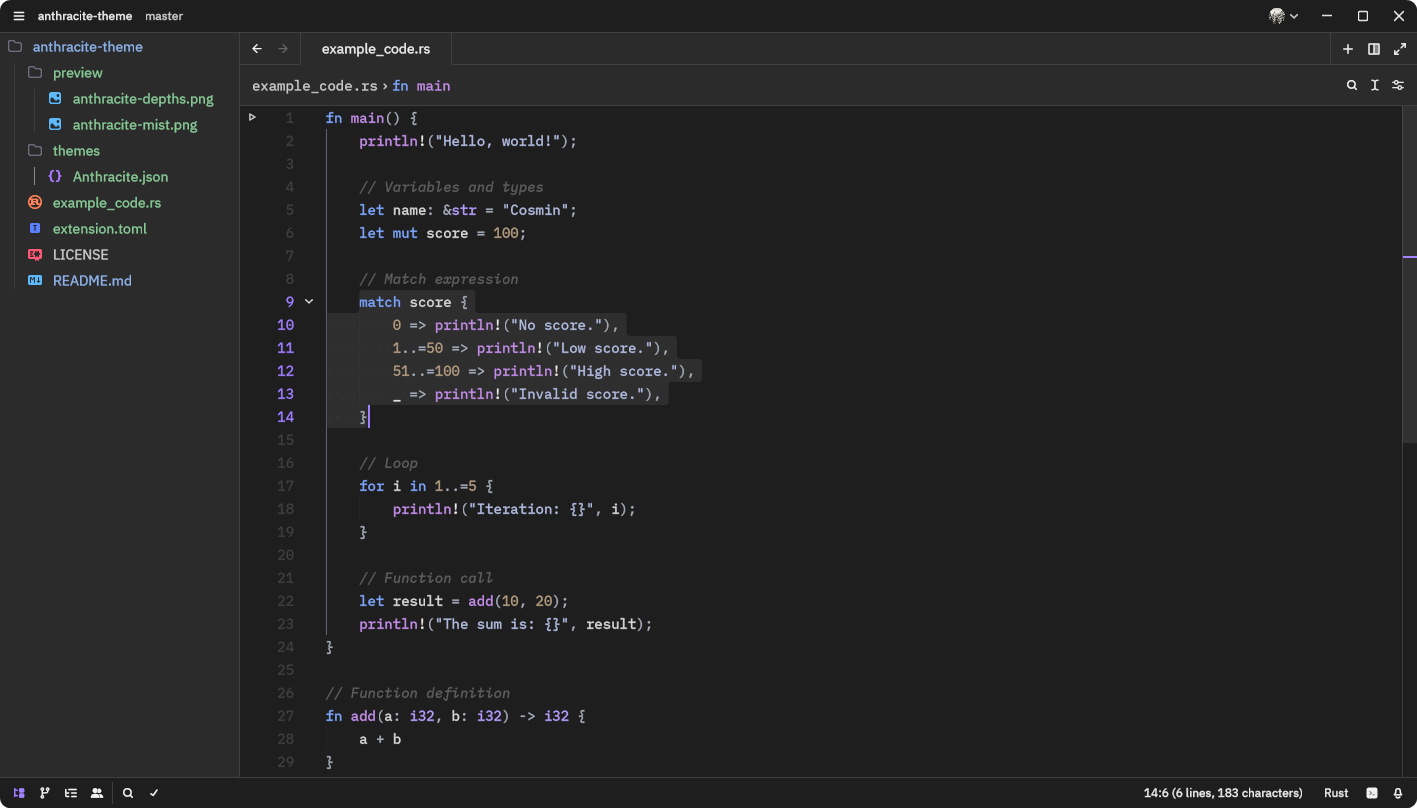Image resolution: width=1417 pixels, height=808 pixels.
Task: Open the hamburger application menu
Action: [x=18, y=16]
